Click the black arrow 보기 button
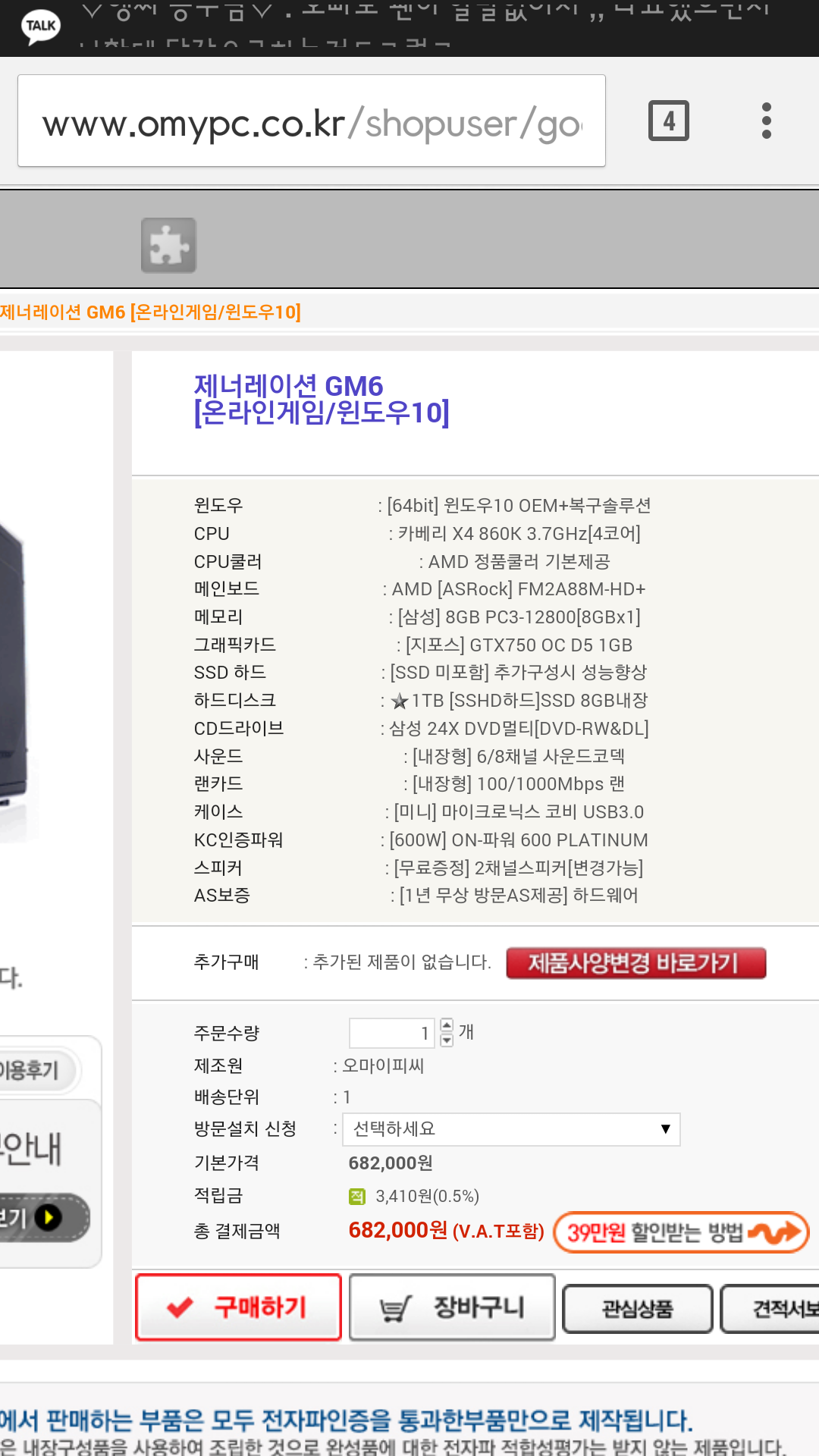 pyautogui.click(x=42, y=1218)
